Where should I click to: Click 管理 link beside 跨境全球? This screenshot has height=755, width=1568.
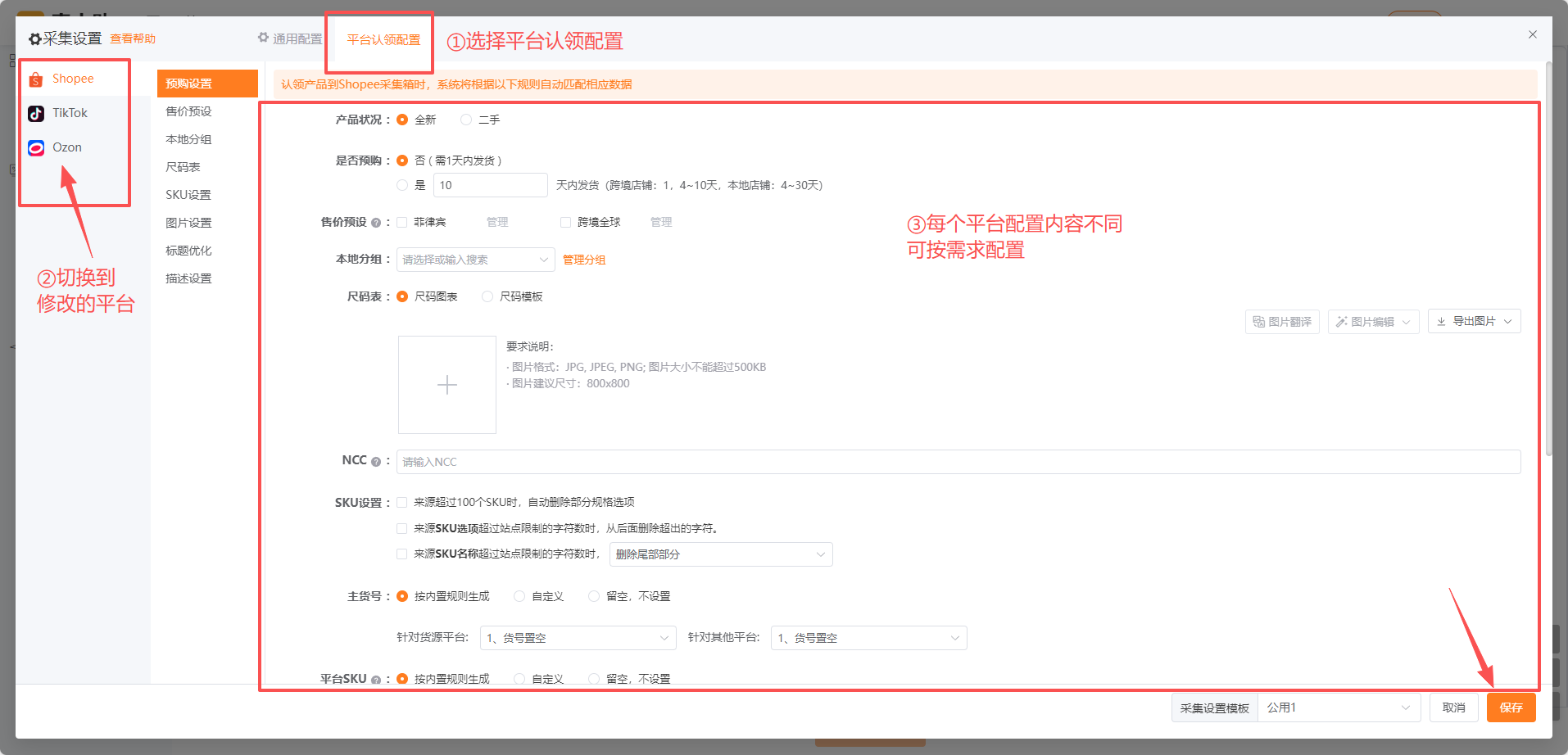661,222
